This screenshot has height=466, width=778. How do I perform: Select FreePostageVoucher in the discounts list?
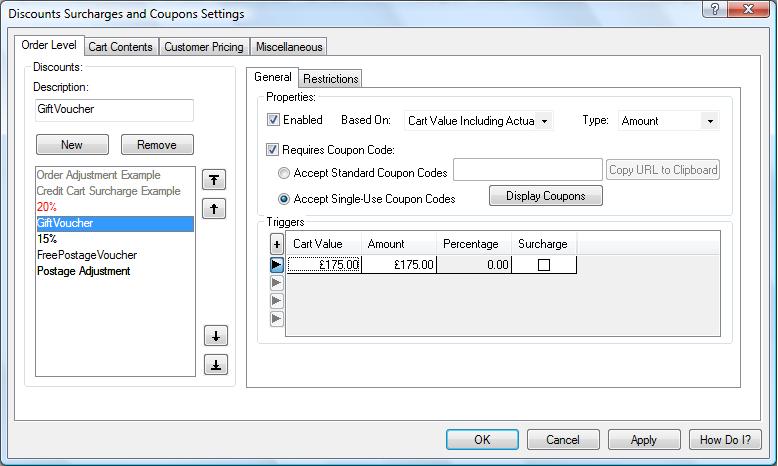[87, 255]
